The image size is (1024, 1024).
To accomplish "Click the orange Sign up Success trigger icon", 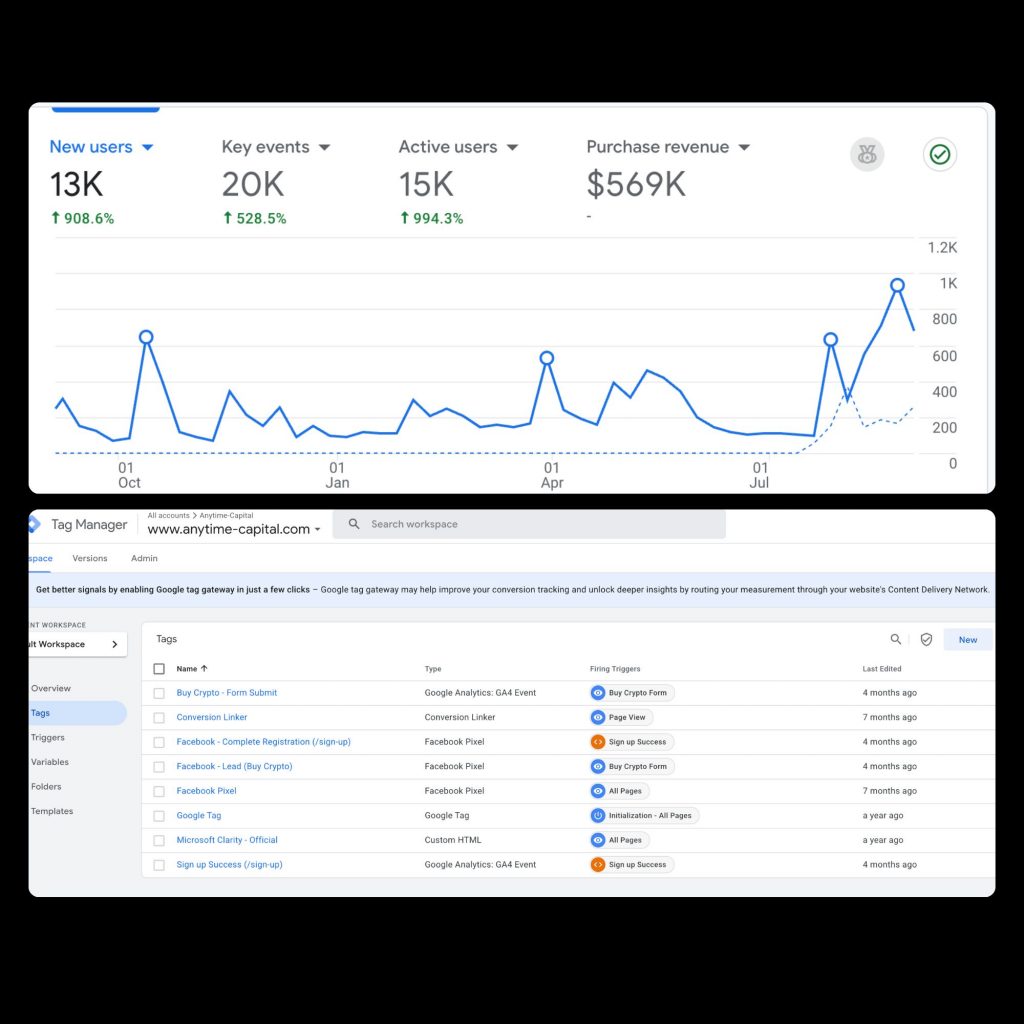I will [x=598, y=742].
